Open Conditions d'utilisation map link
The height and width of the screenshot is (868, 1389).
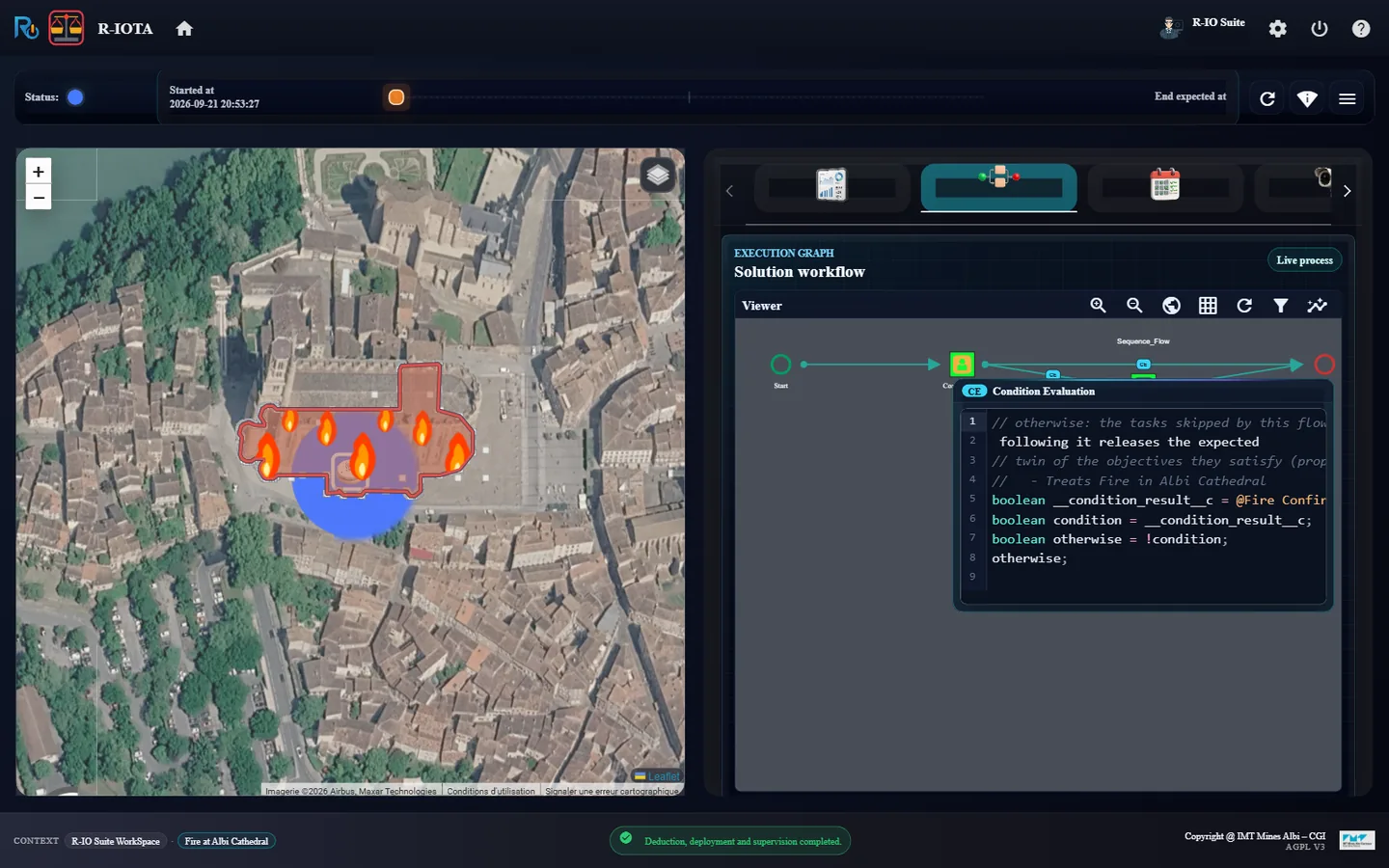491,791
